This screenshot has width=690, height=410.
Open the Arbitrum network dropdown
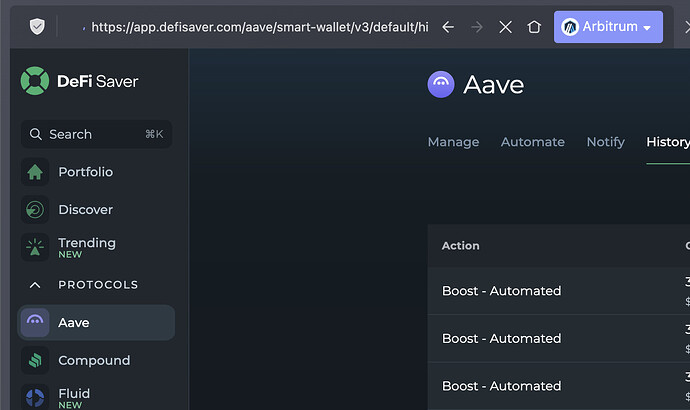coord(608,27)
